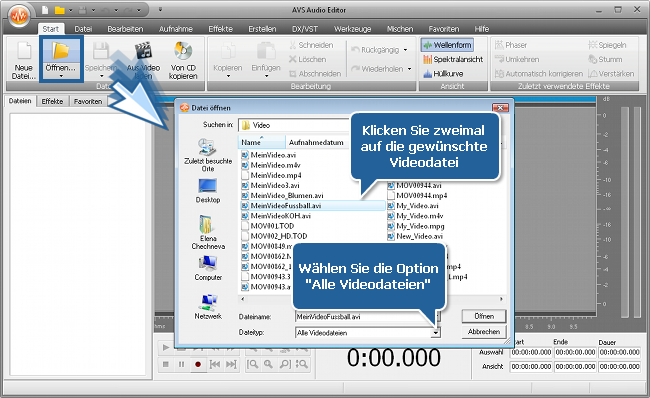Click the pause button
This screenshot has width=650, height=398.
[182, 364]
